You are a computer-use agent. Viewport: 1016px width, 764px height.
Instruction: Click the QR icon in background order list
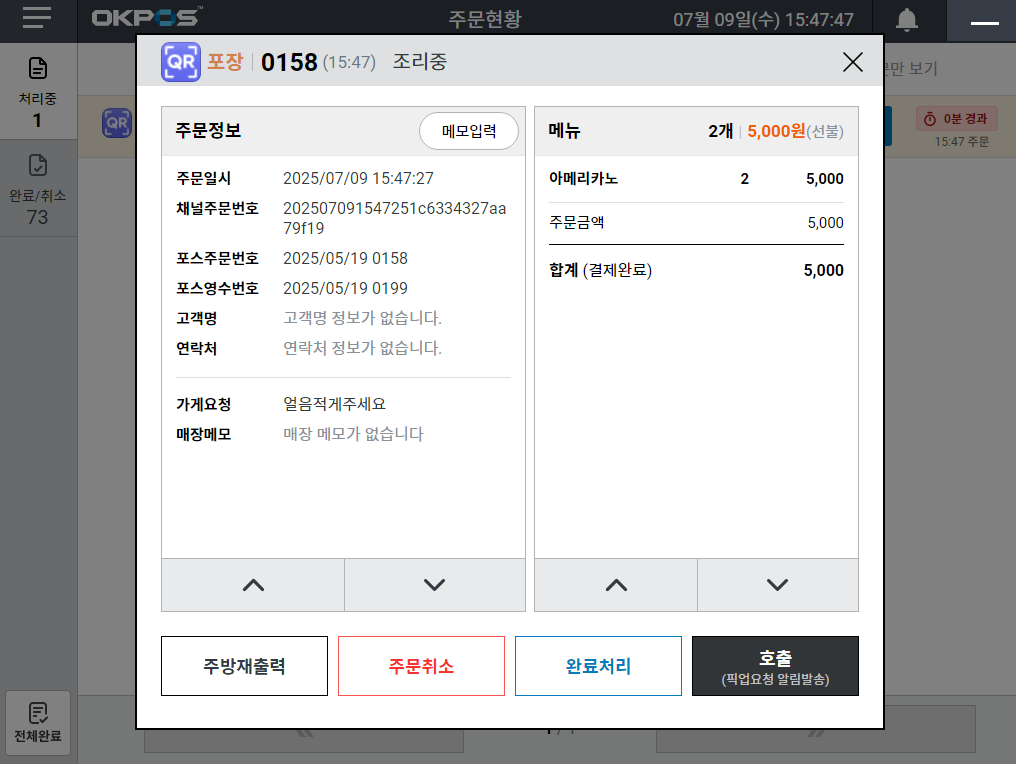coord(116,124)
